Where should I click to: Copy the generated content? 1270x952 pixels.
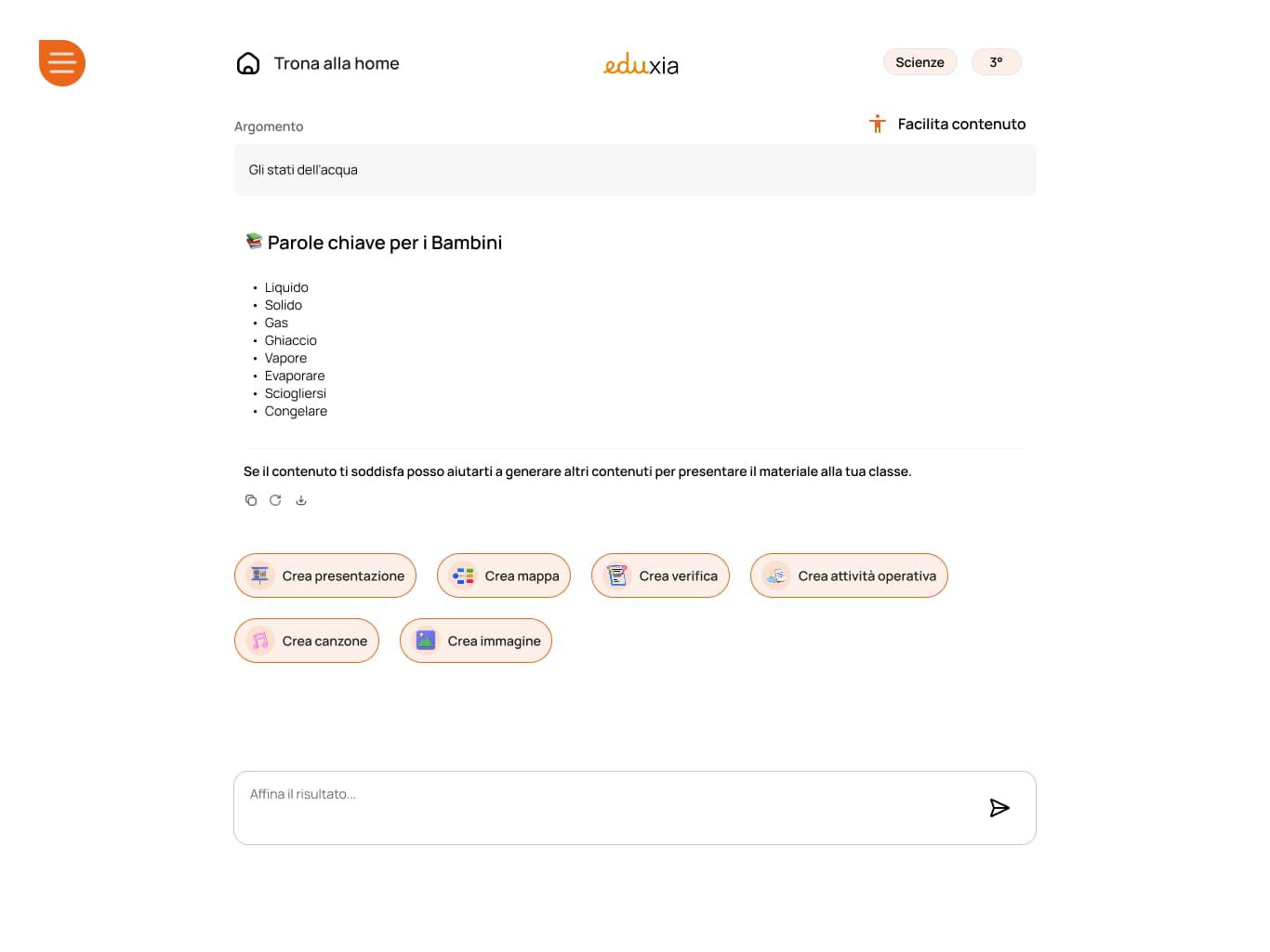pyautogui.click(x=251, y=500)
